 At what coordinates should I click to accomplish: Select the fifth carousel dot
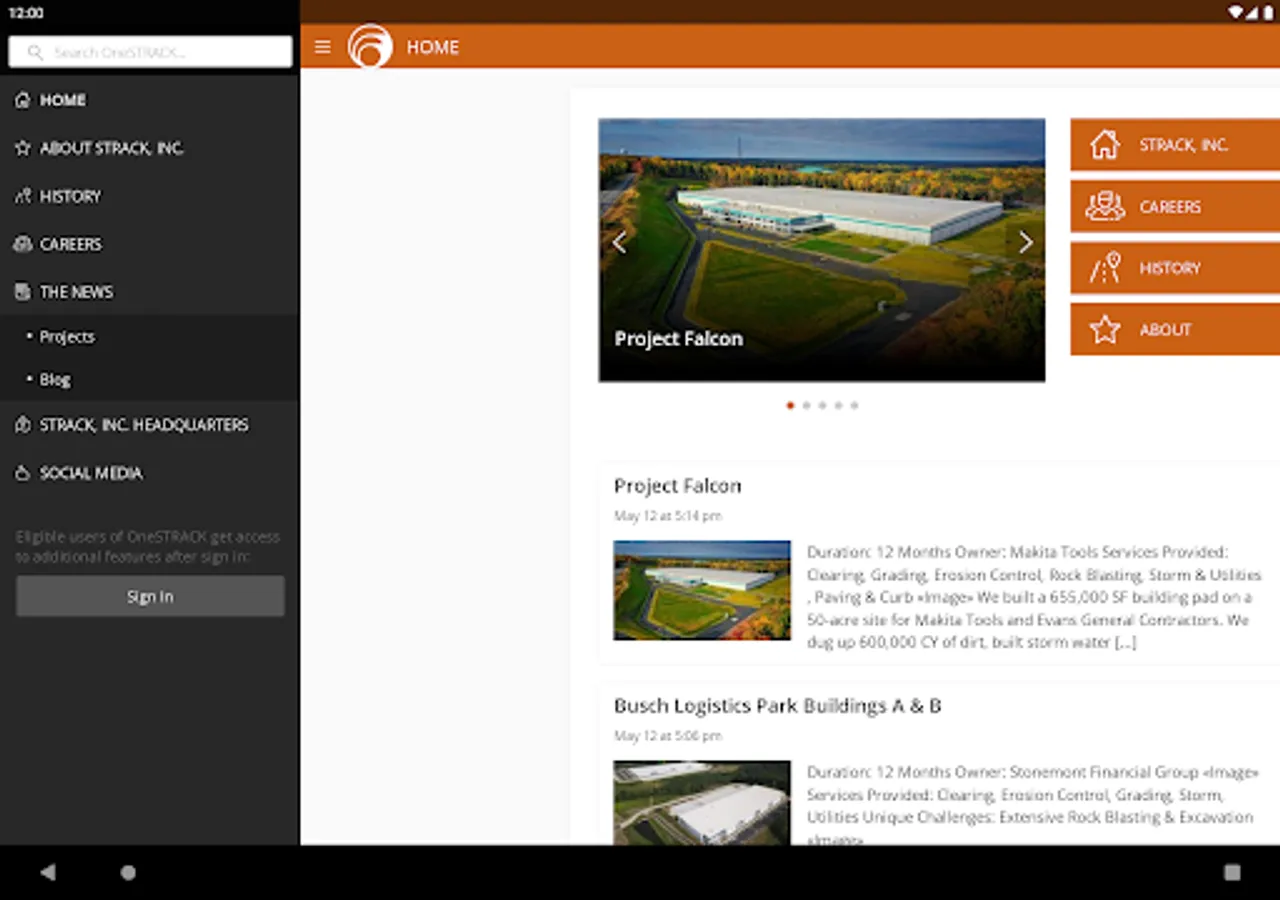pyautogui.click(x=854, y=406)
